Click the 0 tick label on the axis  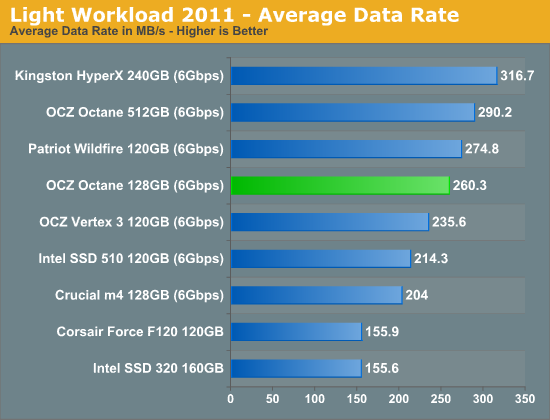(x=230, y=399)
